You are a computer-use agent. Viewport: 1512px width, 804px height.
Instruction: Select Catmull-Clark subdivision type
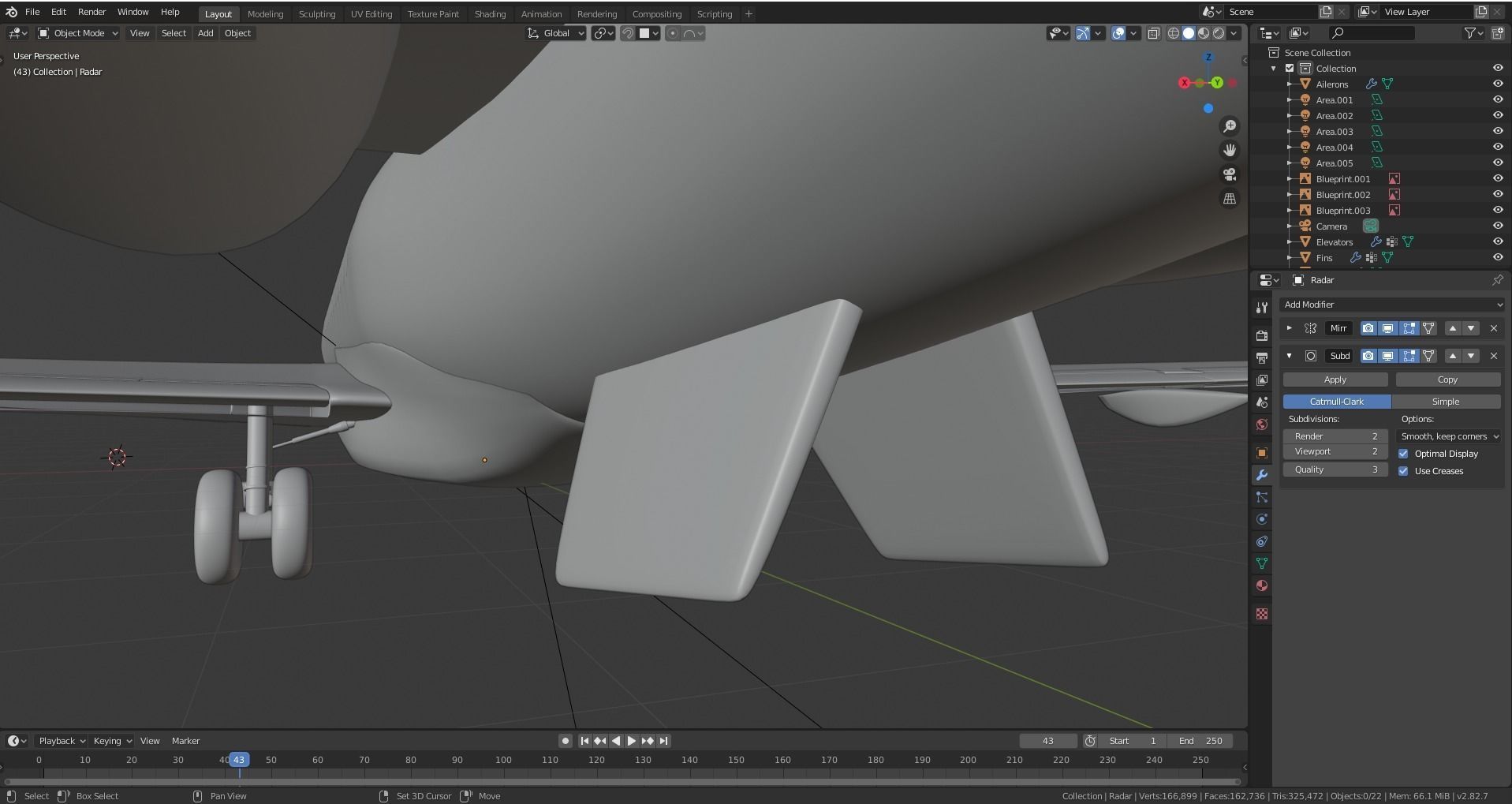pyautogui.click(x=1337, y=402)
